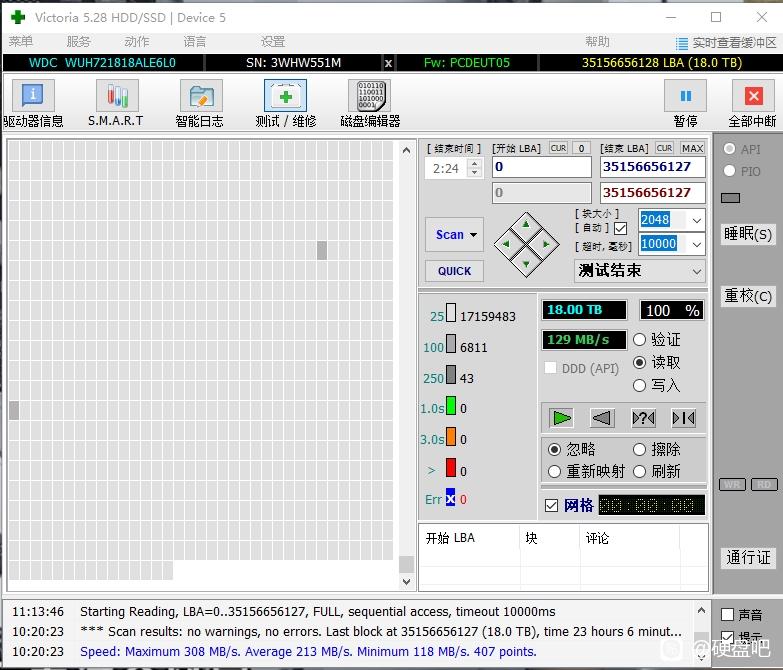Click the RD indicator button
Image resolution: width=783 pixels, height=670 pixels.
click(764, 484)
